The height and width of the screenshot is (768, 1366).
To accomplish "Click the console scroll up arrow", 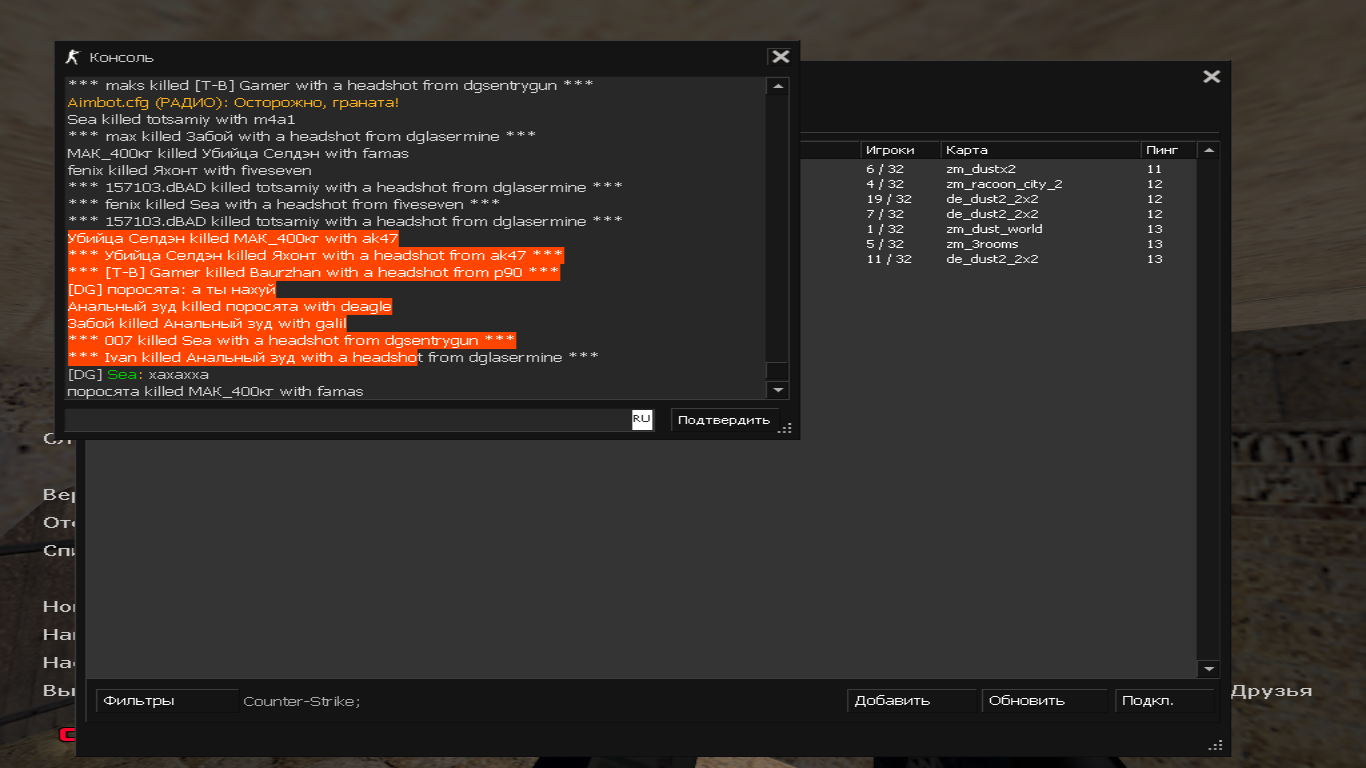I will pos(777,87).
